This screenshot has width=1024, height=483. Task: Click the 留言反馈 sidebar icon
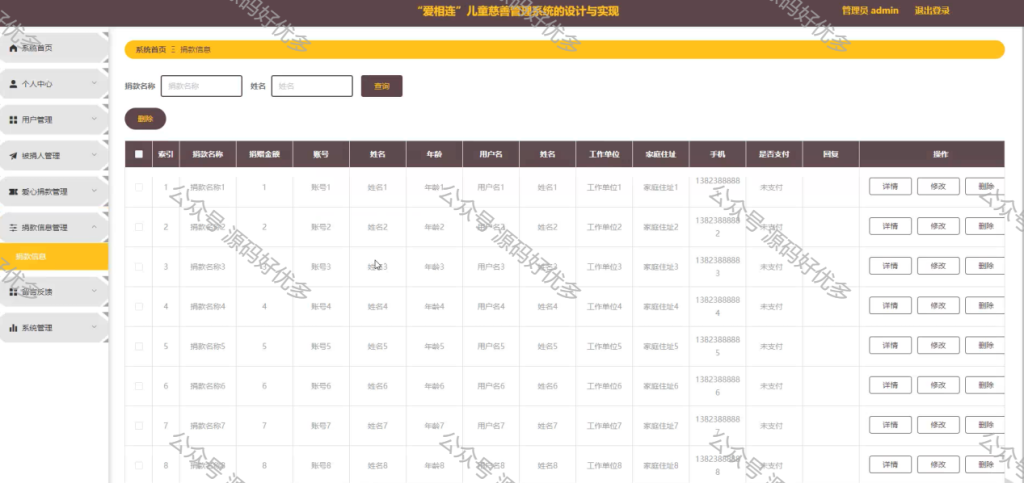coord(13,292)
